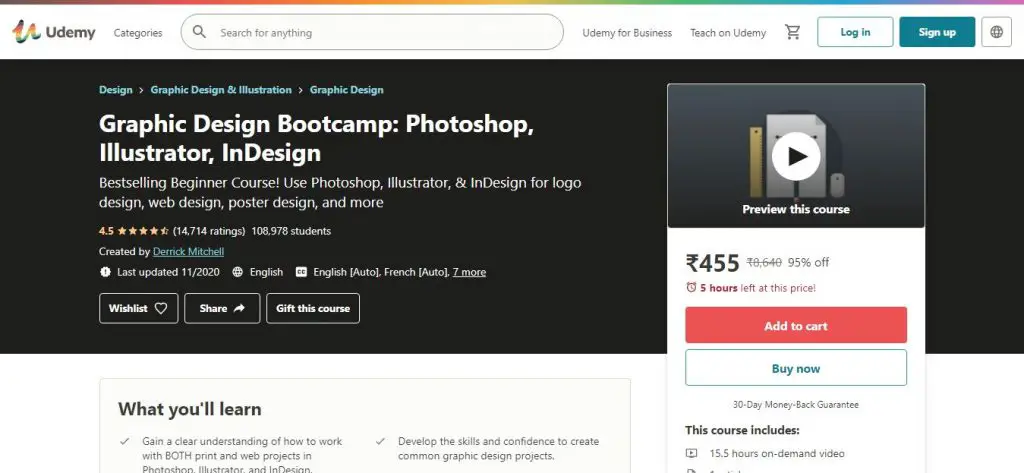Navigate to Graphic Design & Illustration breadcrumb
The width and height of the screenshot is (1024, 473).
click(x=221, y=90)
